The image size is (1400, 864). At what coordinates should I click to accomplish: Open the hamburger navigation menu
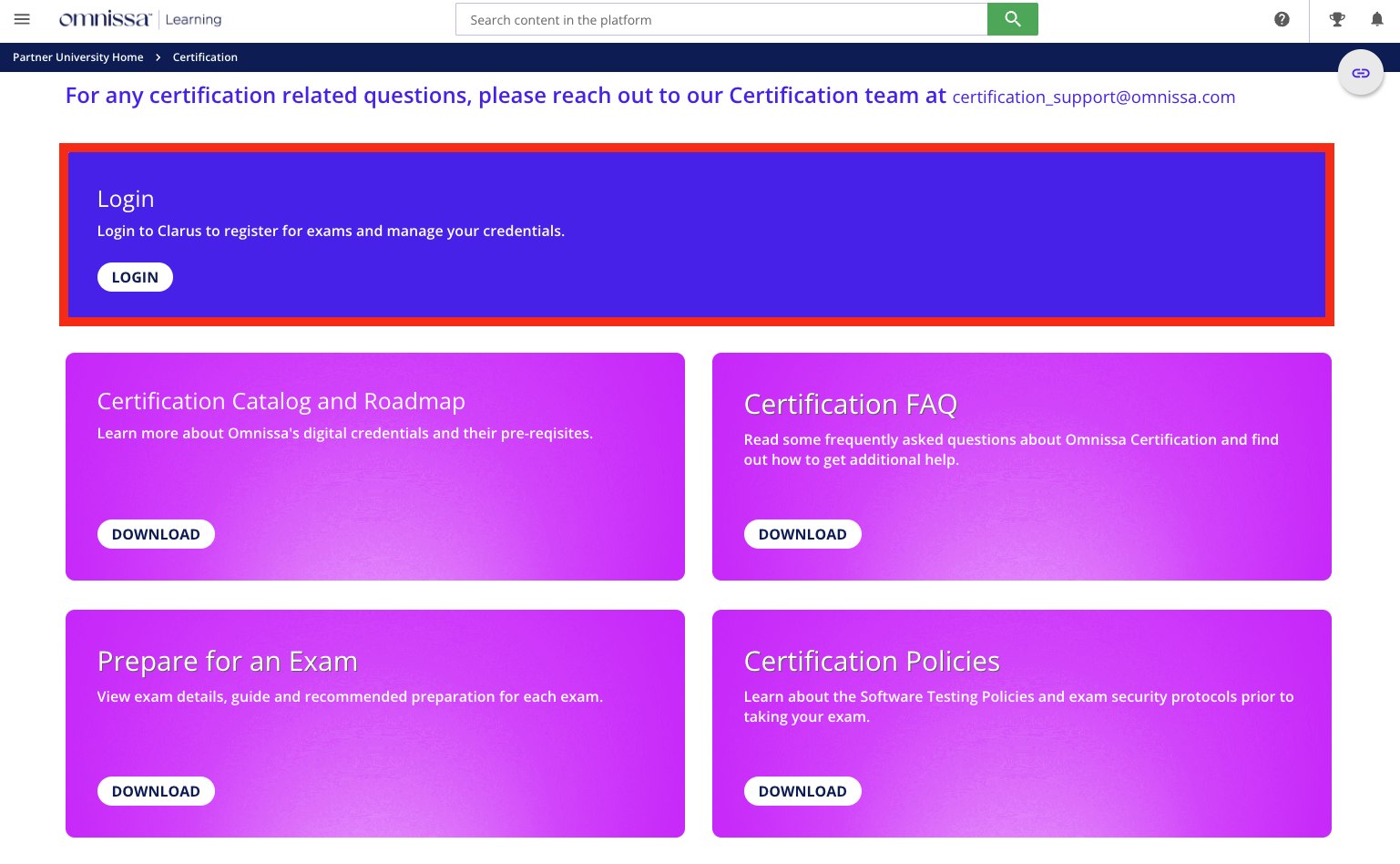pos(22,19)
